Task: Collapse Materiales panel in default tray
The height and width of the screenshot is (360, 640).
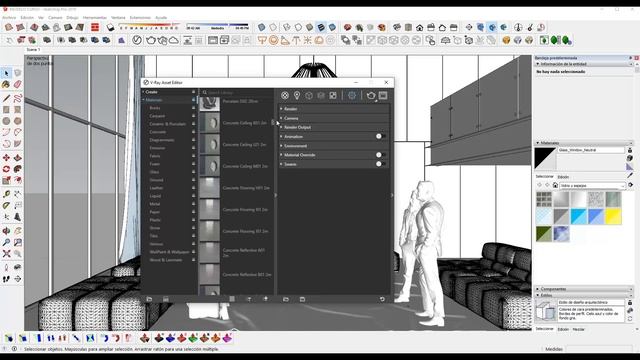Action: (538, 143)
